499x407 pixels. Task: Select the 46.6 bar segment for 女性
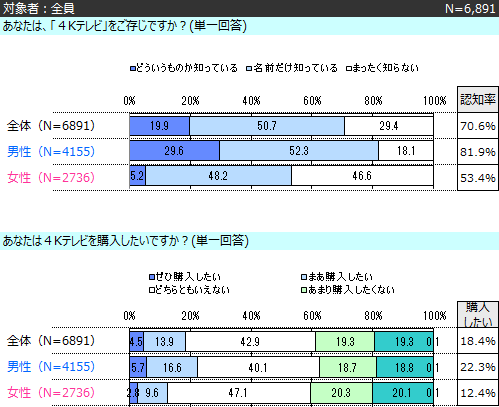click(x=362, y=176)
